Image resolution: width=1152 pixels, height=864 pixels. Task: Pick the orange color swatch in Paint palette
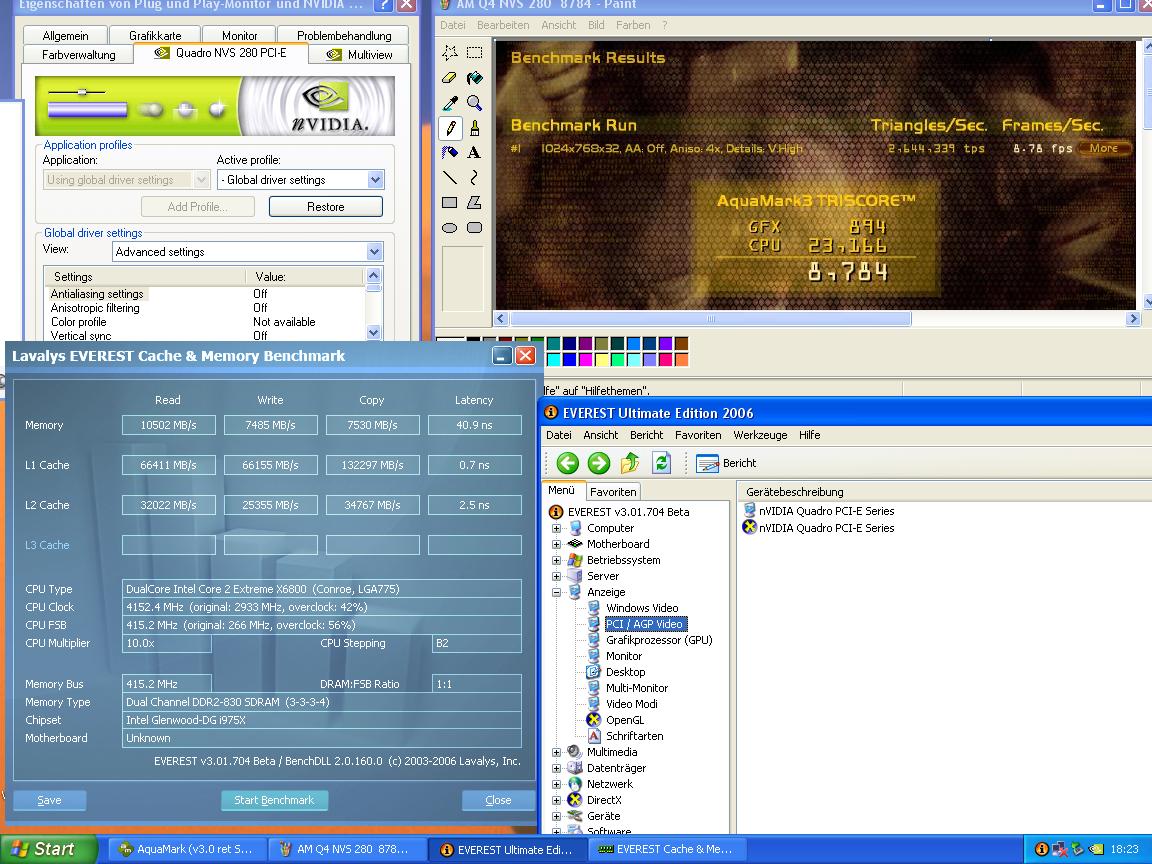[681, 359]
